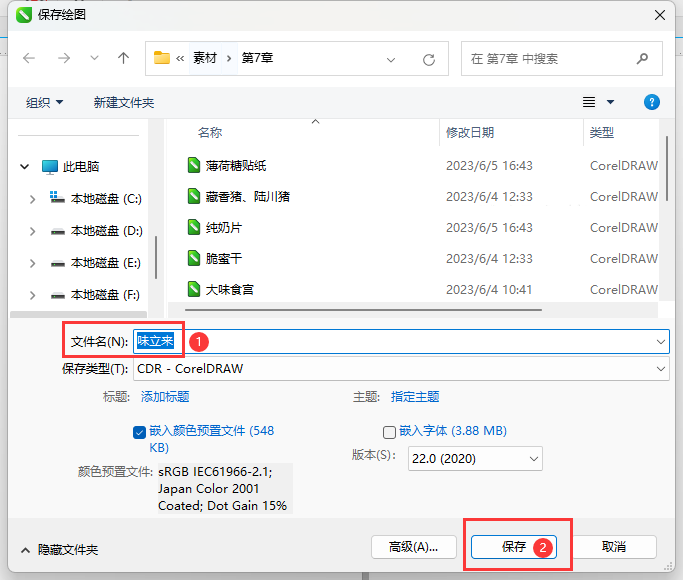
Task: Expand the address bar history dropdown
Action: click(391, 59)
